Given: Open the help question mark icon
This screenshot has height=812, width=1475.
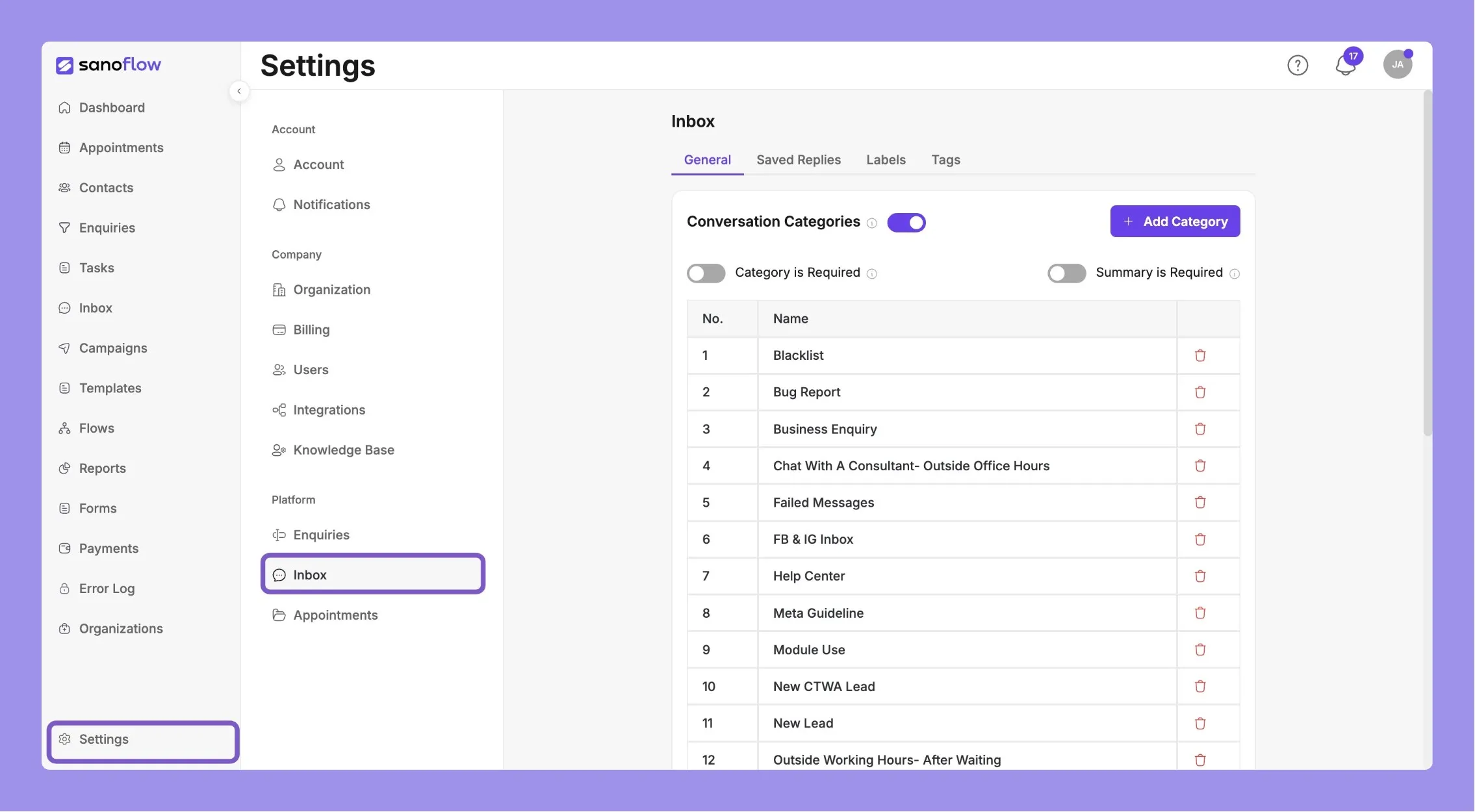Looking at the screenshot, I should [x=1298, y=65].
